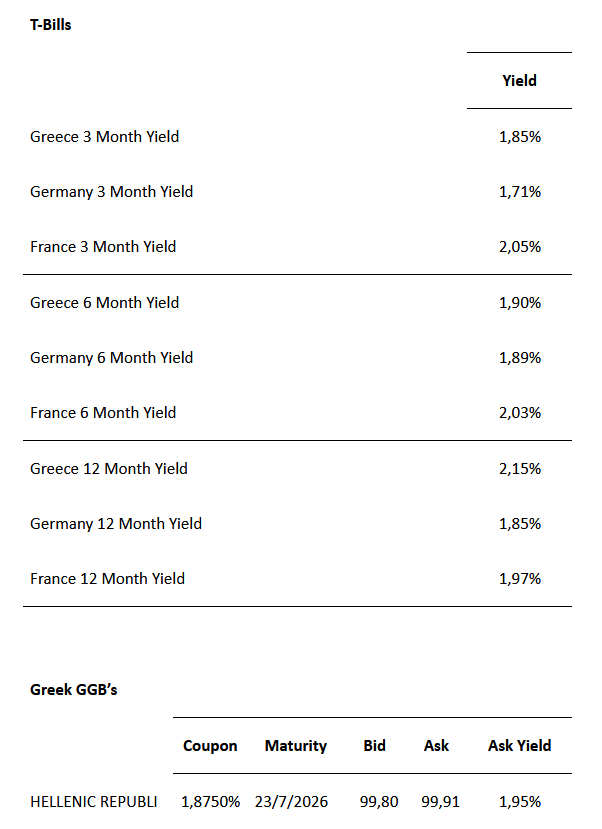Viewport: 602px width, 829px height.
Task: Select the Greece 3 Month Yield row label
Action: [x=105, y=136]
